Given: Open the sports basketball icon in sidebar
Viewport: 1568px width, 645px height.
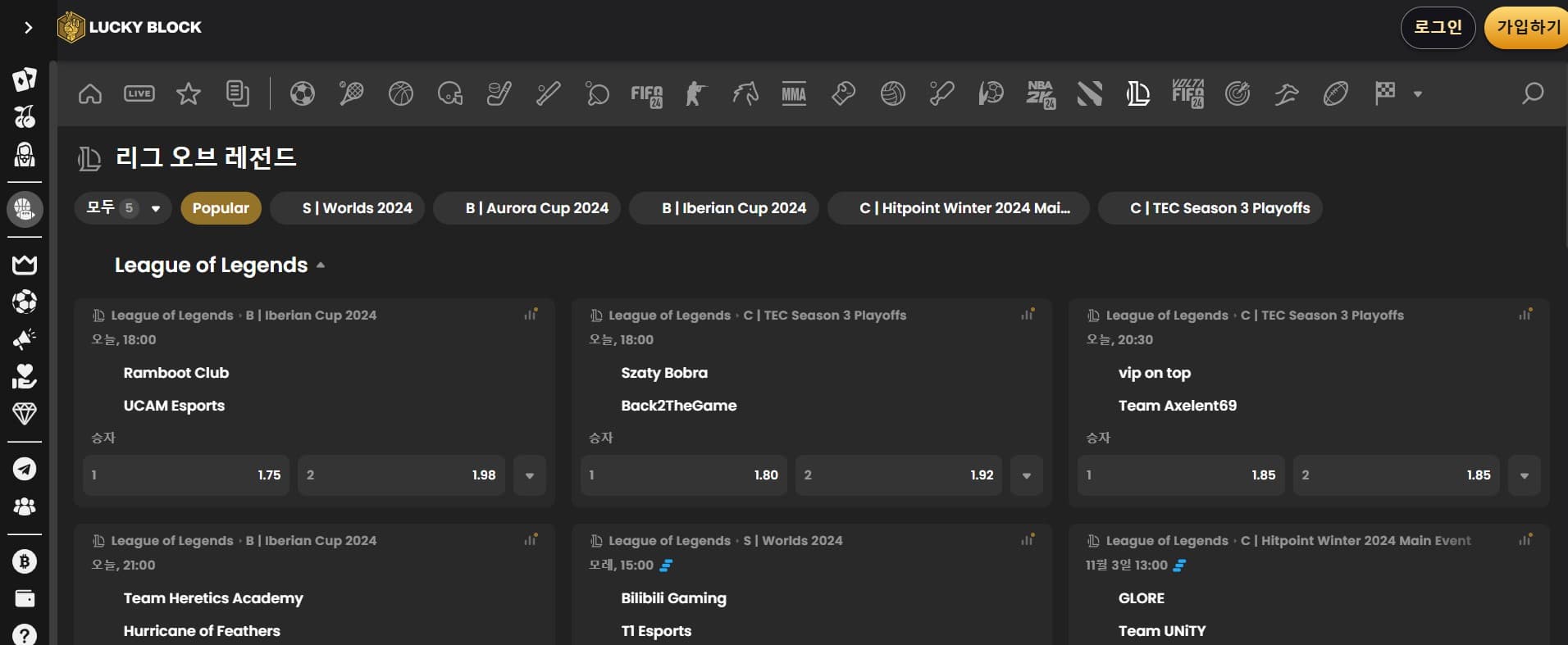Looking at the screenshot, I should (x=25, y=209).
